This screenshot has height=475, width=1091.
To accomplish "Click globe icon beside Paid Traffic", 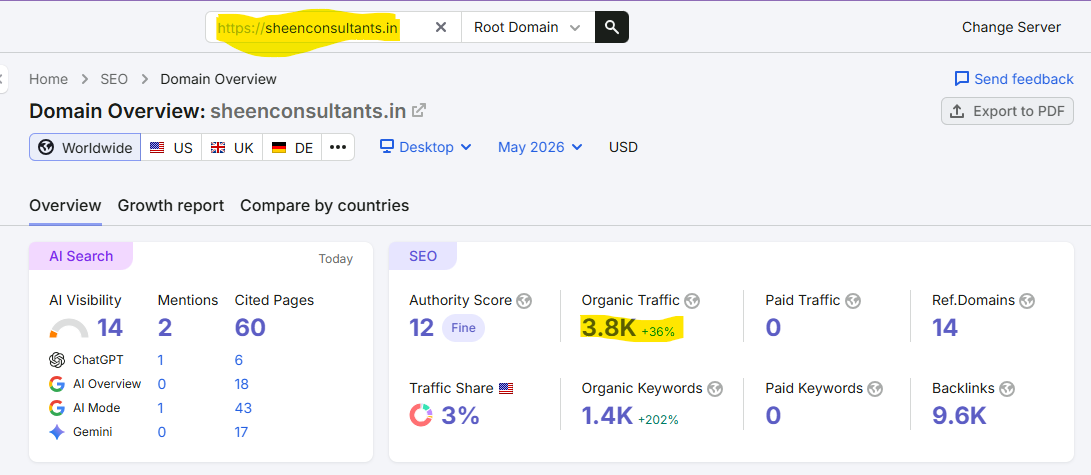I will click(853, 301).
